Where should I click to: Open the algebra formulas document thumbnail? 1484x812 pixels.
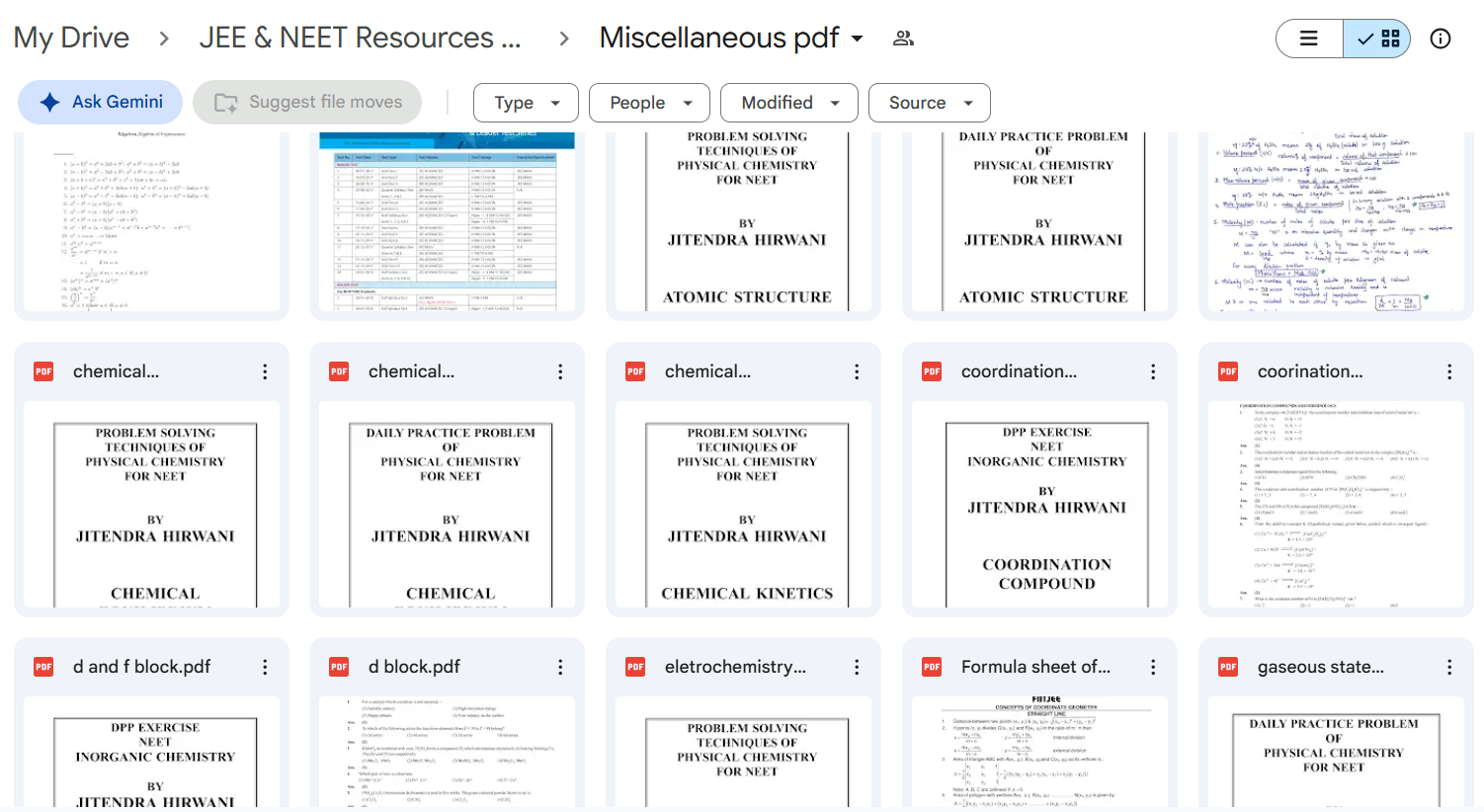point(151,221)
